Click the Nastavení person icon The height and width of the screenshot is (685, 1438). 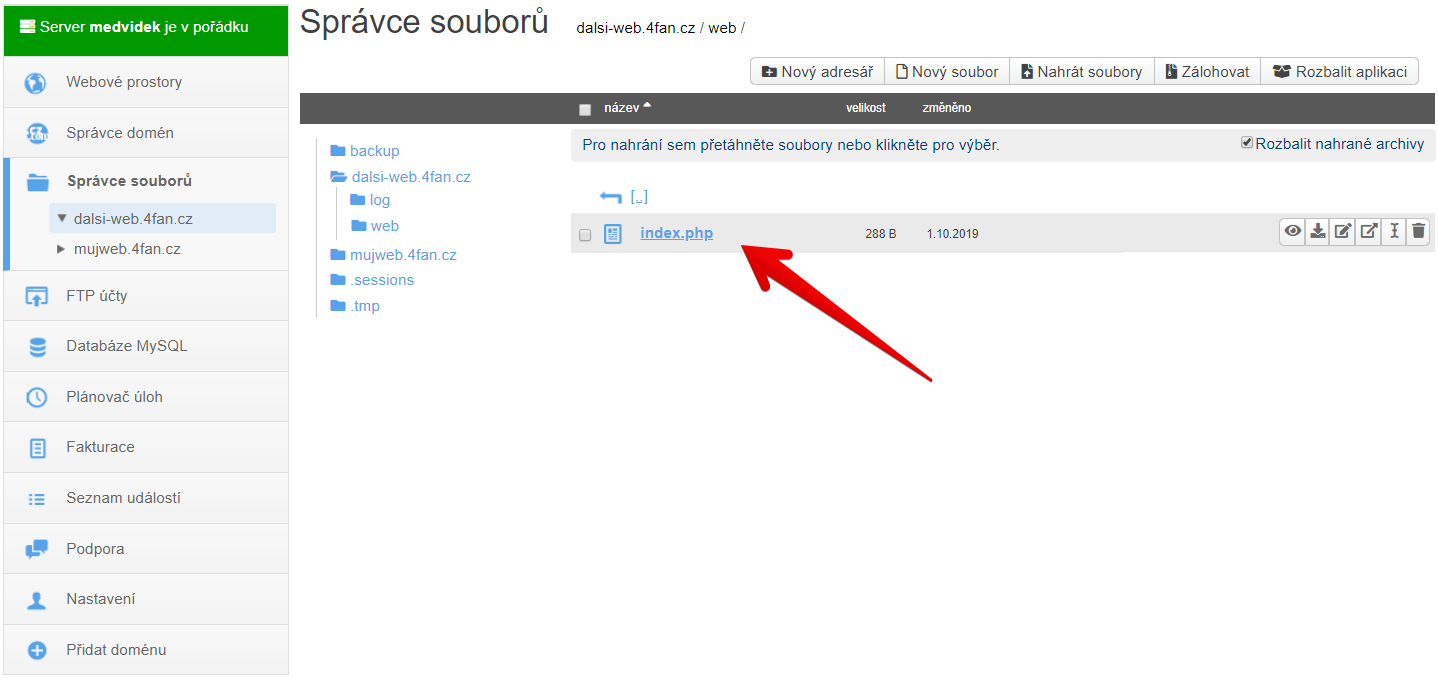[x=37, y=600]
